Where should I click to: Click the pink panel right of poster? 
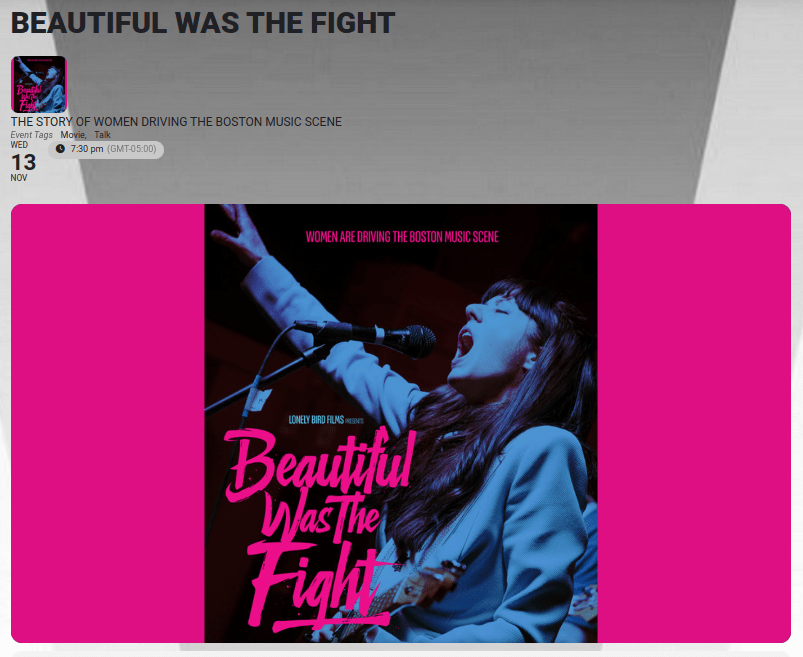(x=694, y=423)
